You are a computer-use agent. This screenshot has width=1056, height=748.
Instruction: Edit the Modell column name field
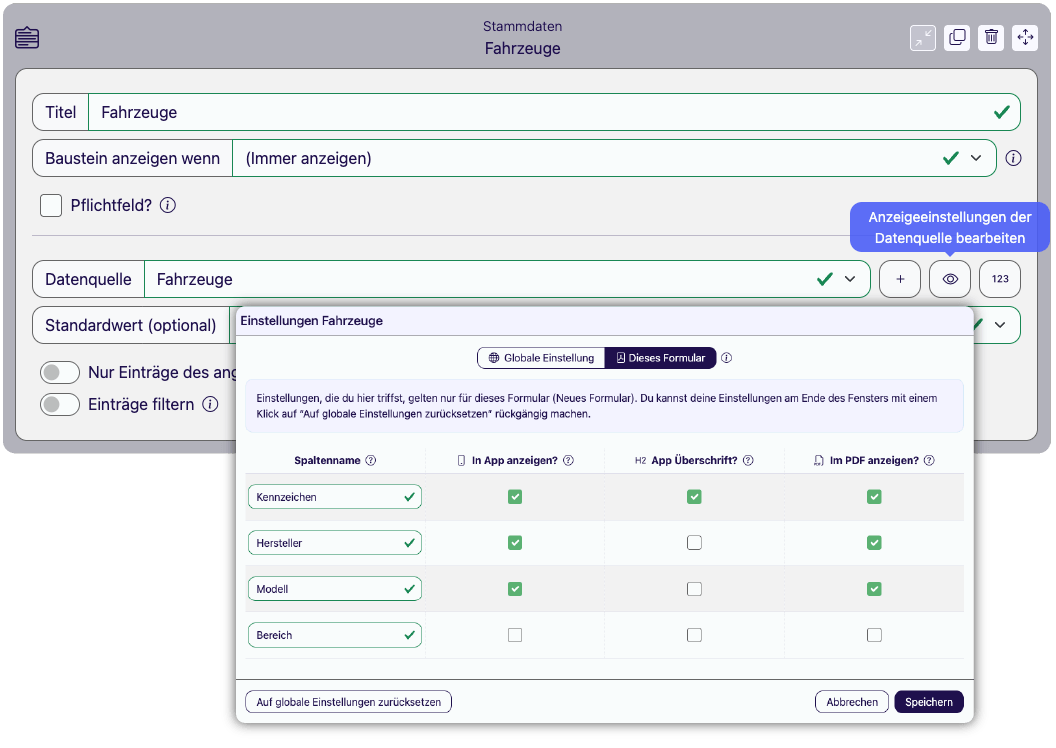(335, 589)
